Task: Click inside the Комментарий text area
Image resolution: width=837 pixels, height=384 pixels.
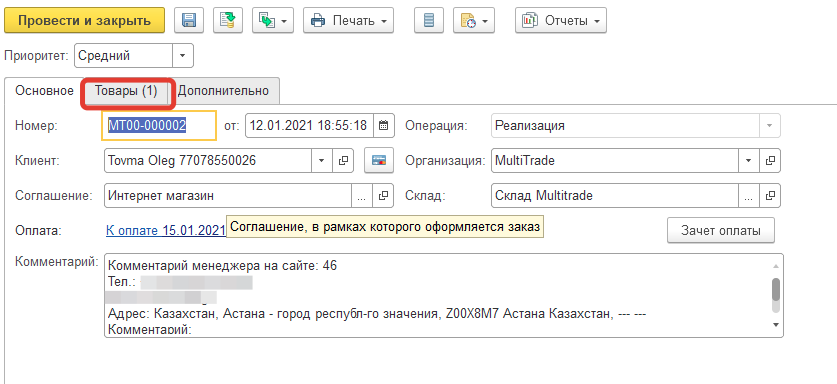Action: [444, 295]
